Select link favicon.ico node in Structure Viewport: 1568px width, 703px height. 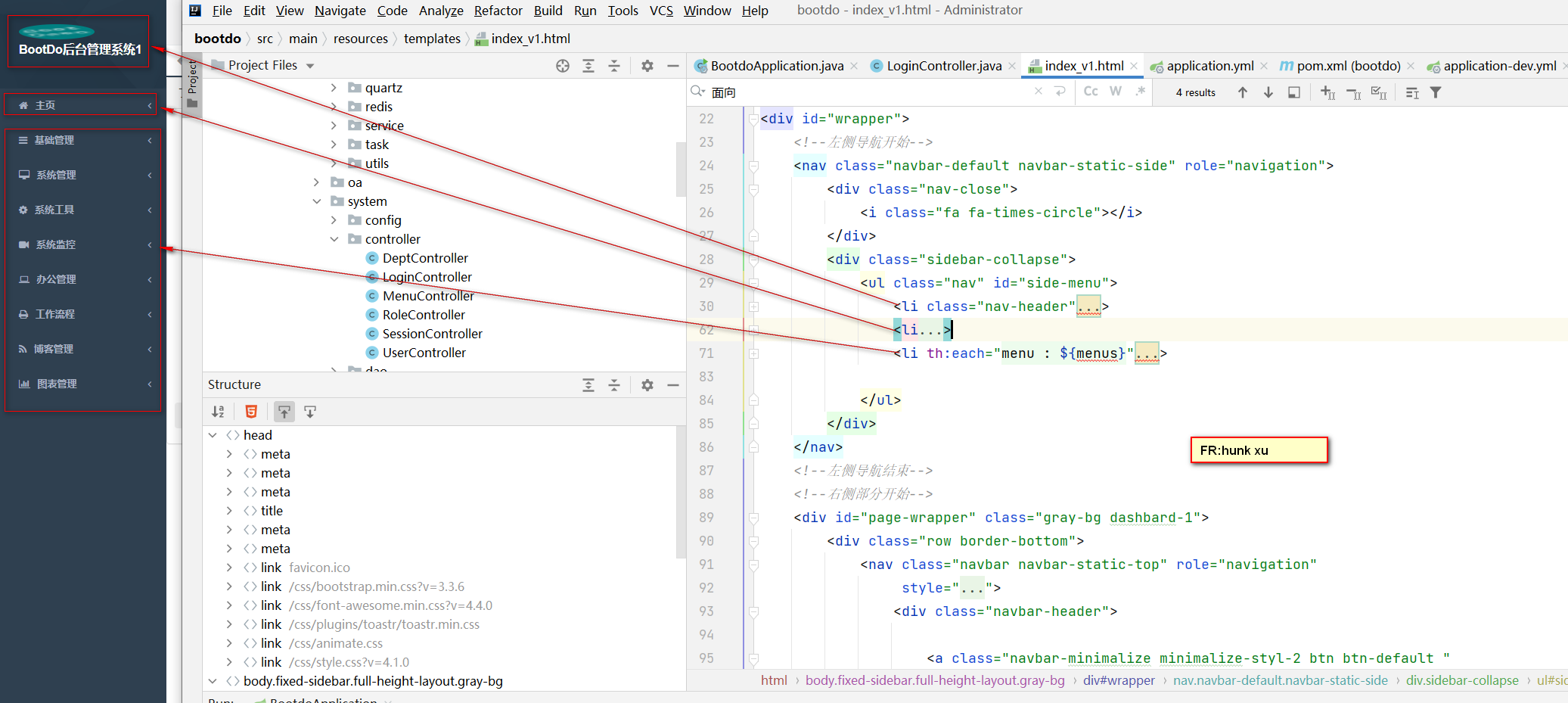[305, 568]
